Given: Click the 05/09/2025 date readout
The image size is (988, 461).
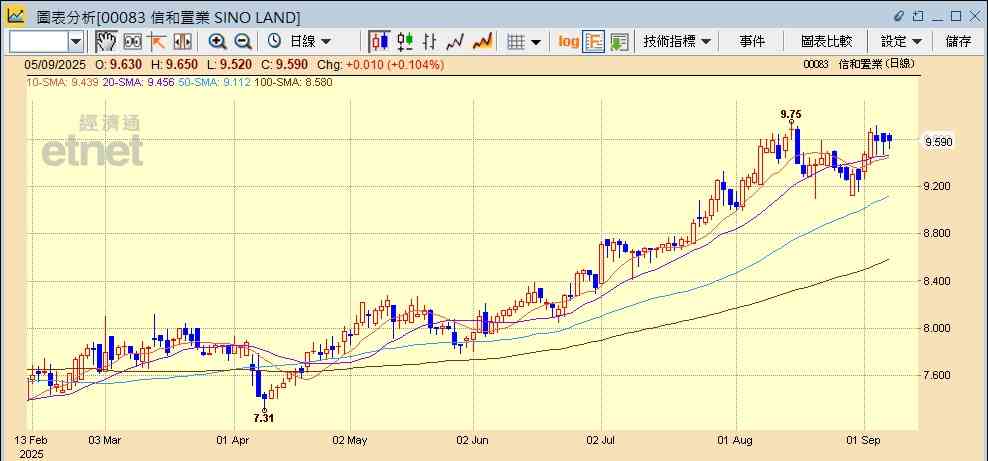Looking at the screenshot, I should (x=56, y=64).
